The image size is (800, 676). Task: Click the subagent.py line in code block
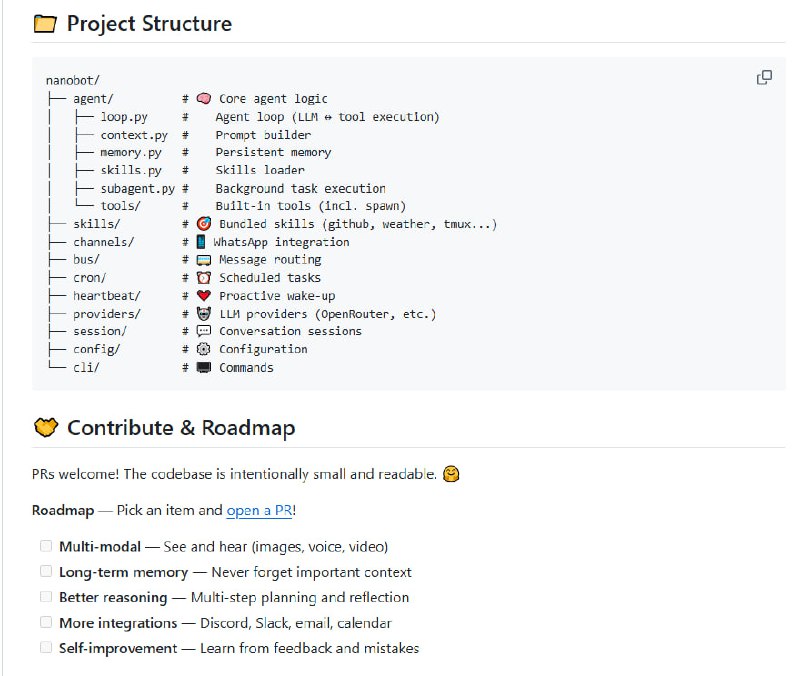[137, 188]
